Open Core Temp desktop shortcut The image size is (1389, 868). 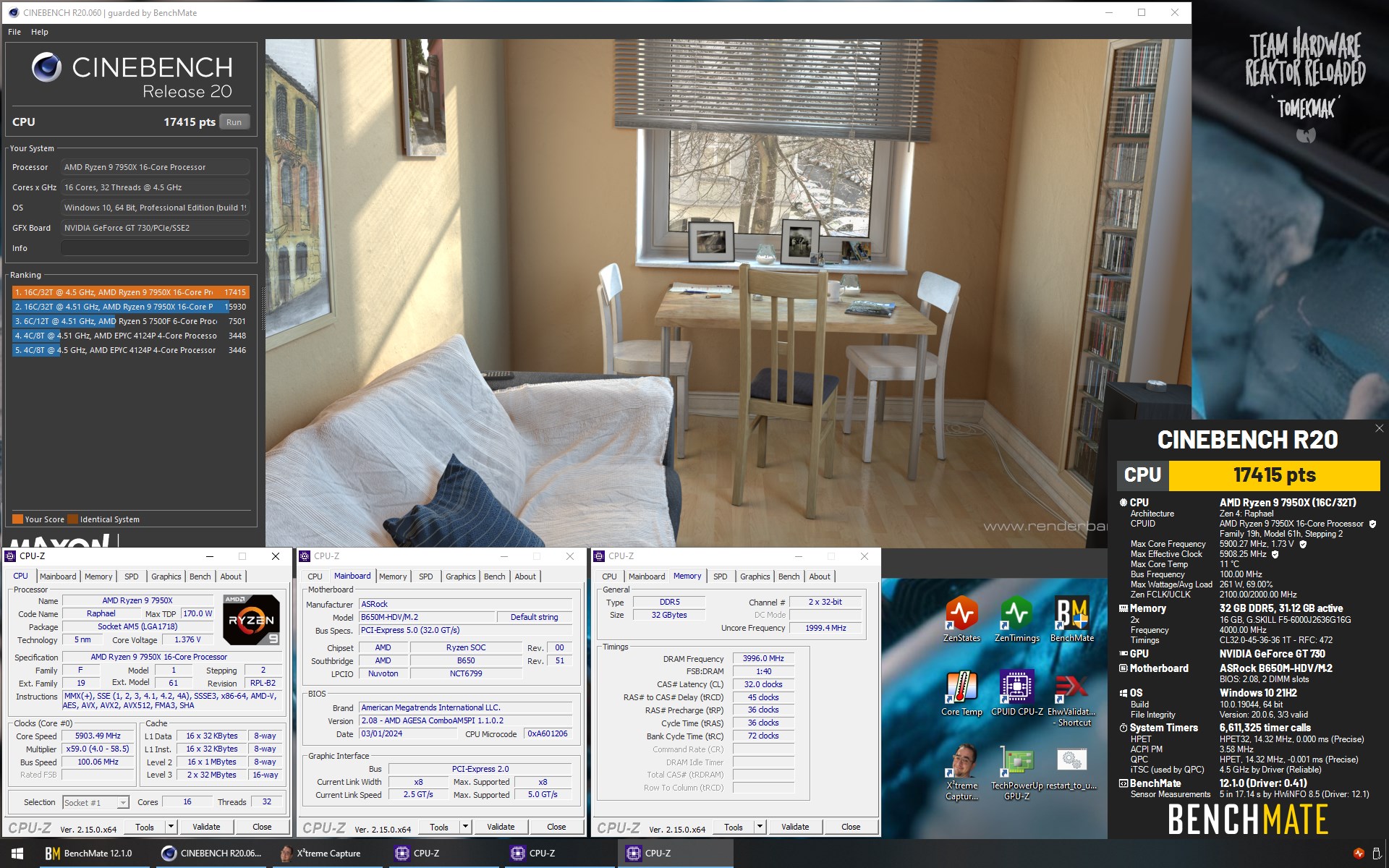point(961,692)
